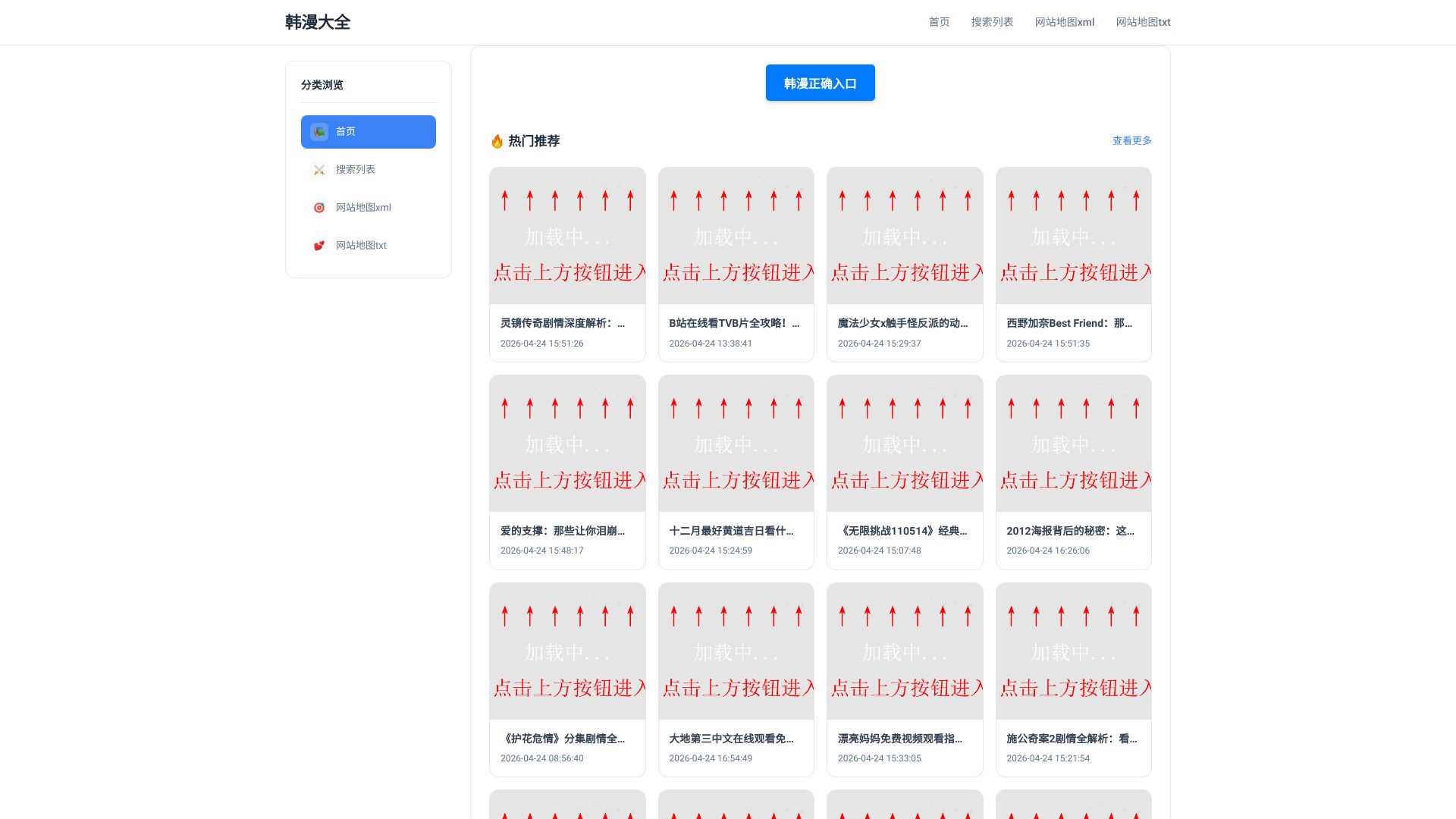Screen dimensions: 1456x819
Task: Click the fire icon next to 热门推荐
Action: [497, 141]
